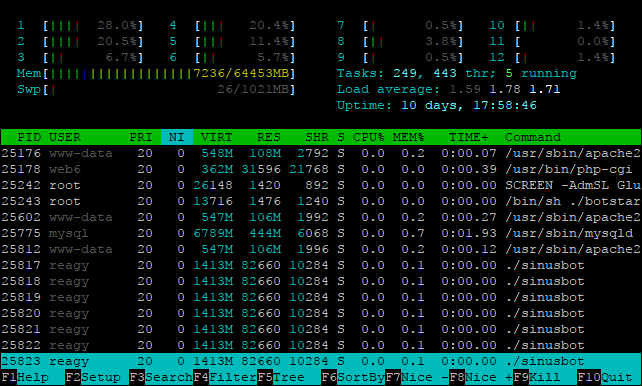Viewport: 642px width, 386px height.
Task: Click the 0:01.93 TIME+ value
Action: point(469,233)
